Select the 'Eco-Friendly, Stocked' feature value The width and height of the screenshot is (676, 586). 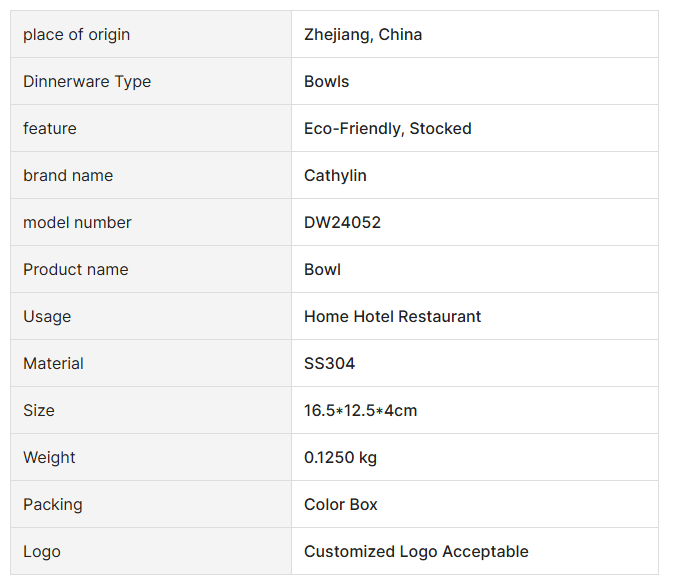388,129
